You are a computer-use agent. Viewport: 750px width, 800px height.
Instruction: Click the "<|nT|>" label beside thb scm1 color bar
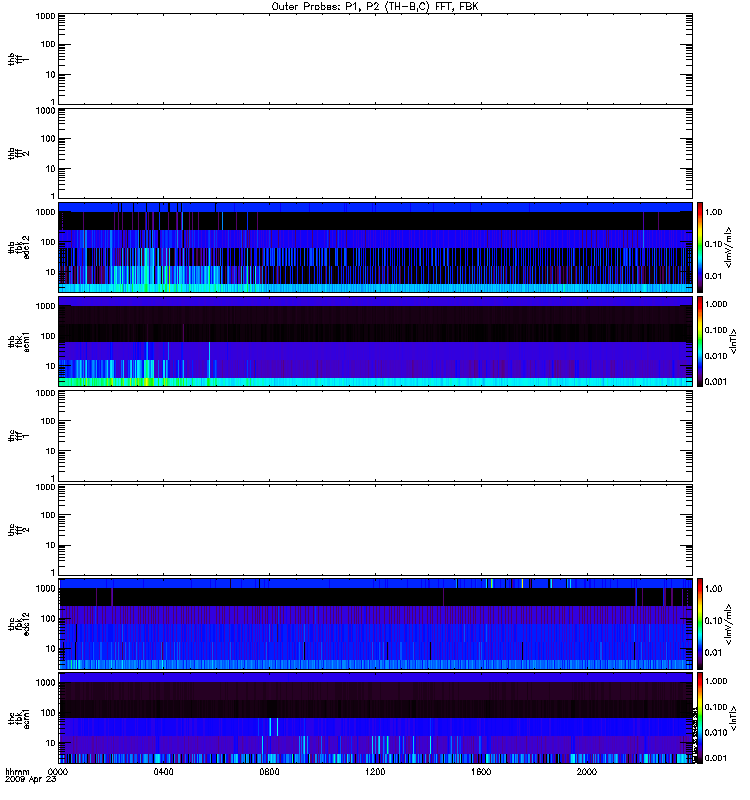click(733, 341)
